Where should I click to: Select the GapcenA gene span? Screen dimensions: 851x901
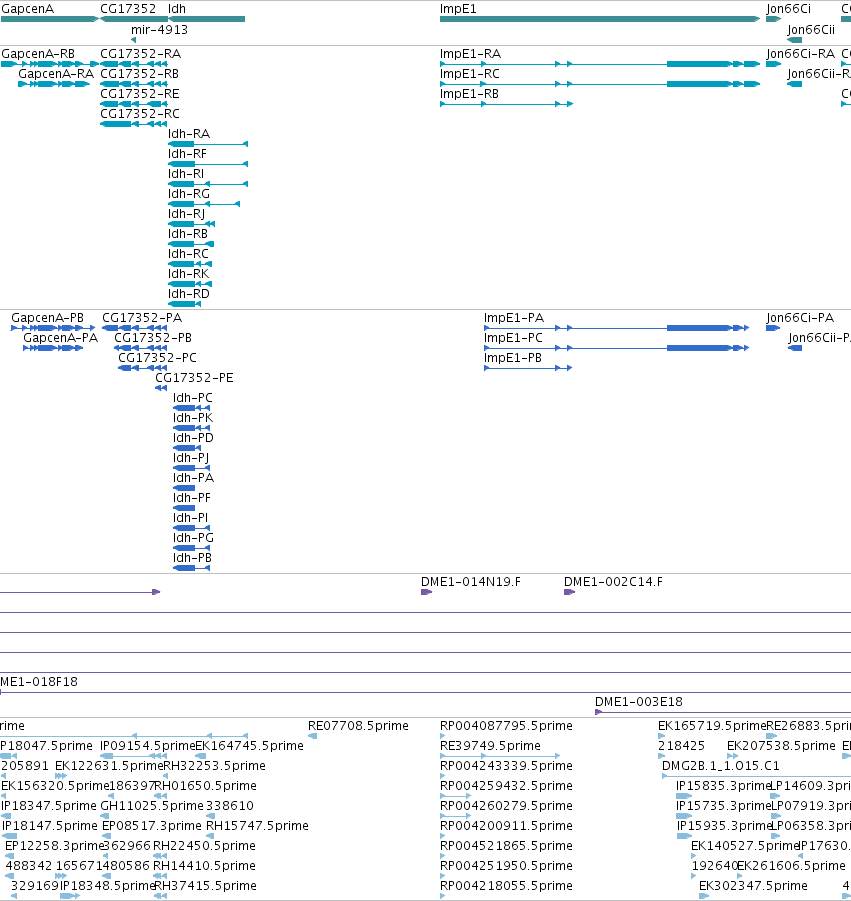(50, 19)
